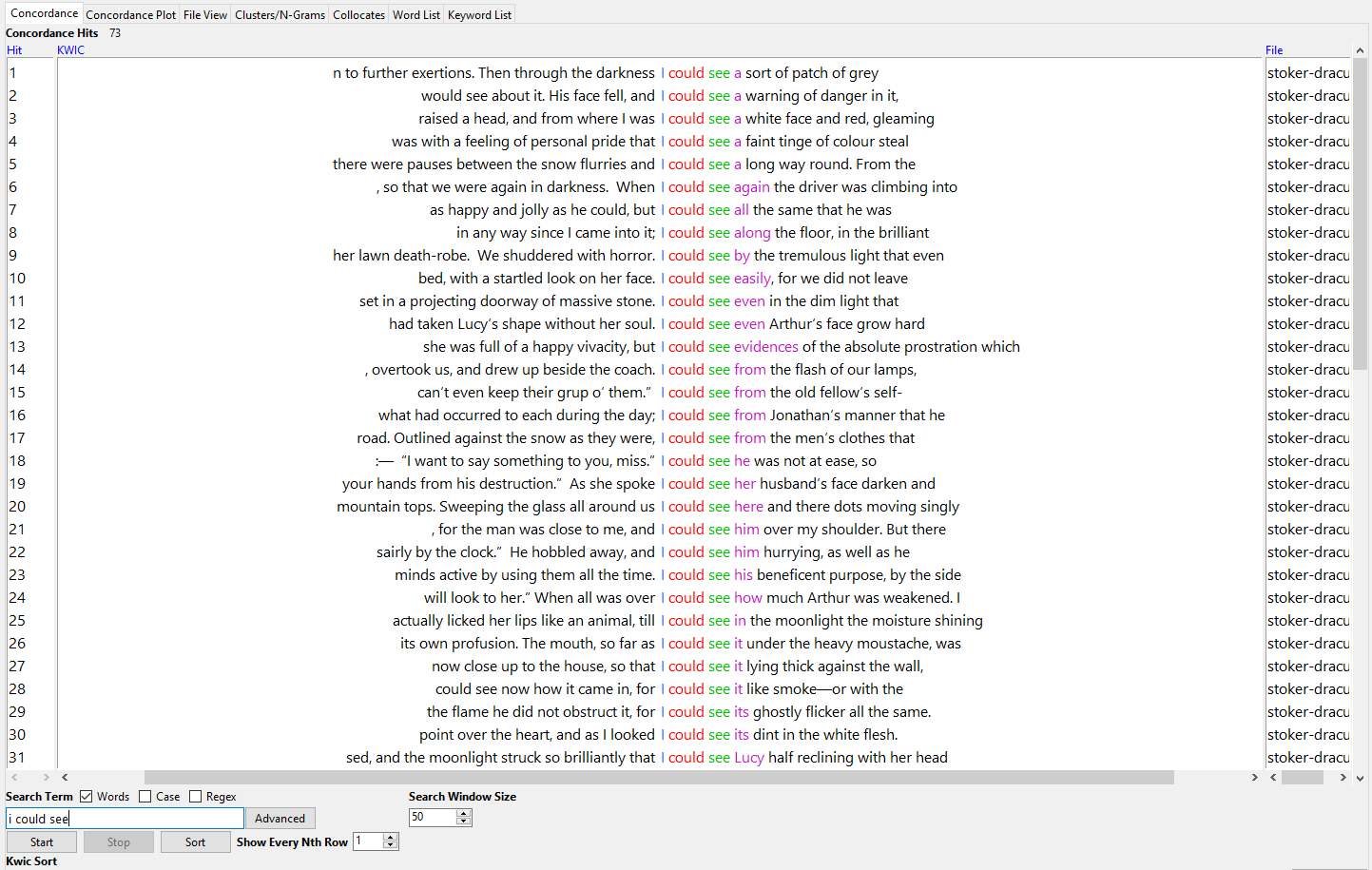Click the File column header
1372x870 pixels.
pos(1274,50)
